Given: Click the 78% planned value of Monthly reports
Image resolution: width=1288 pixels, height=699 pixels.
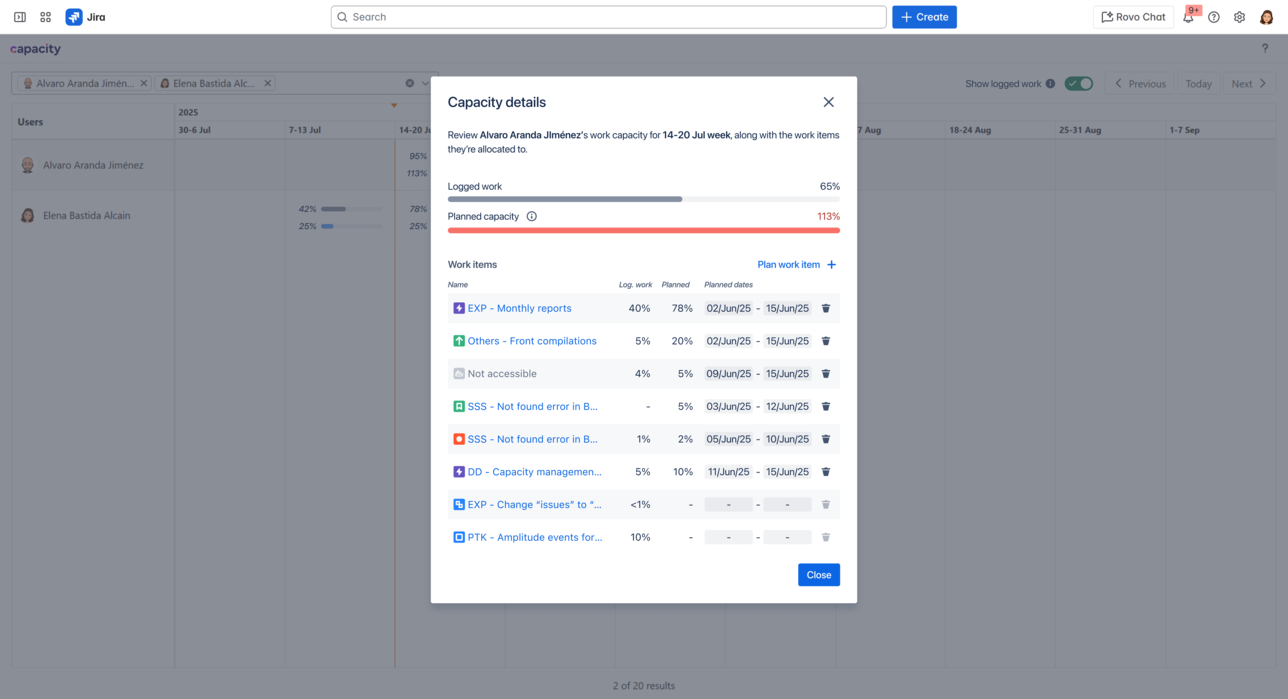Looking at the screenshot, I should 682,308.
